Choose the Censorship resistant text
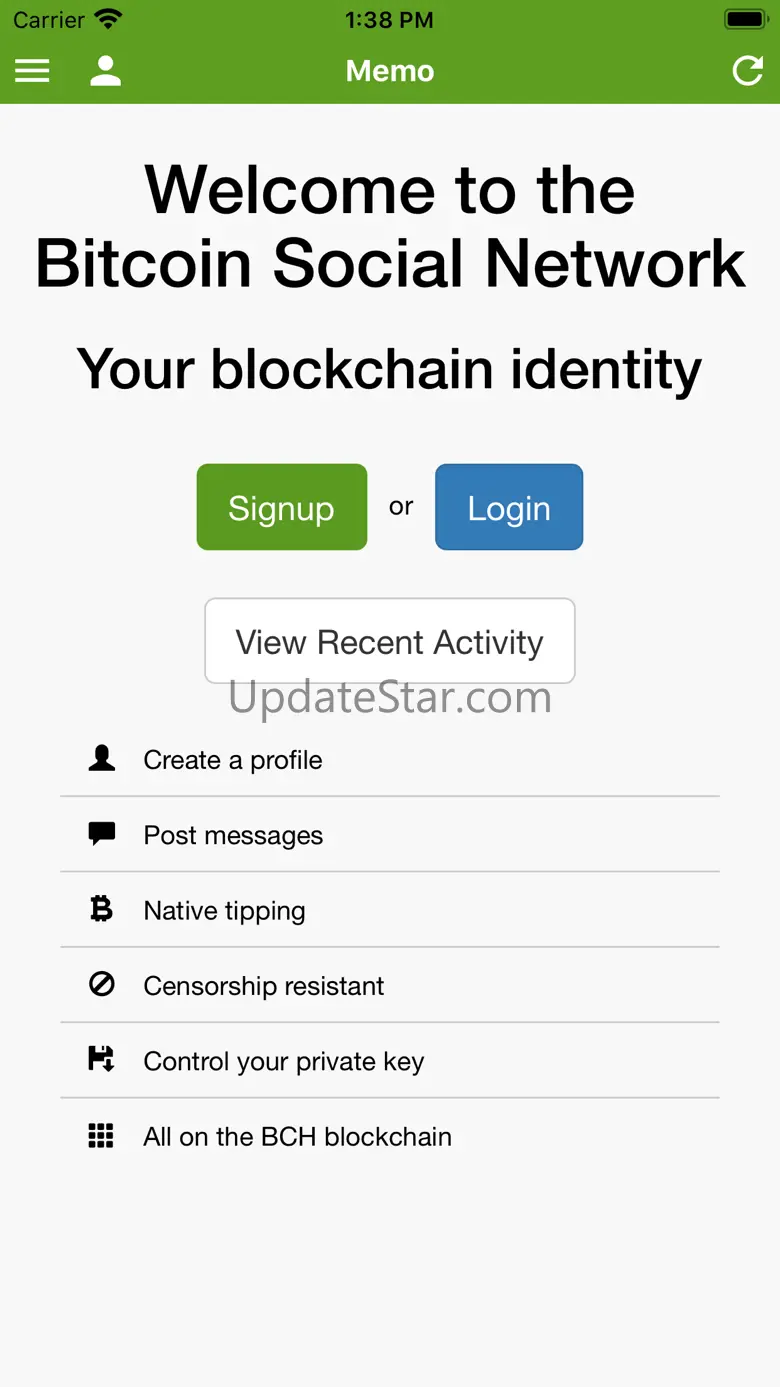780x1387 pixels. 264,986
